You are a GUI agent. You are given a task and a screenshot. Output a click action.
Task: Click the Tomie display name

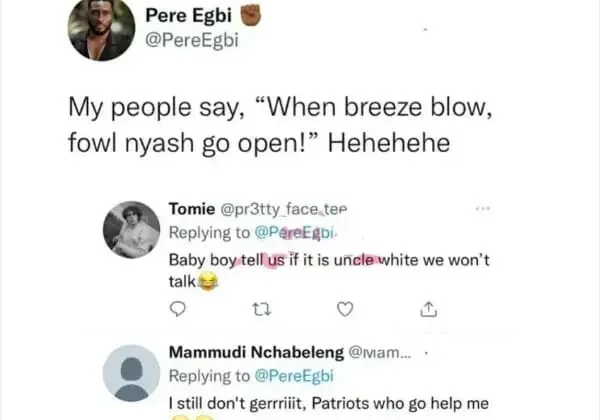point(191,211)
